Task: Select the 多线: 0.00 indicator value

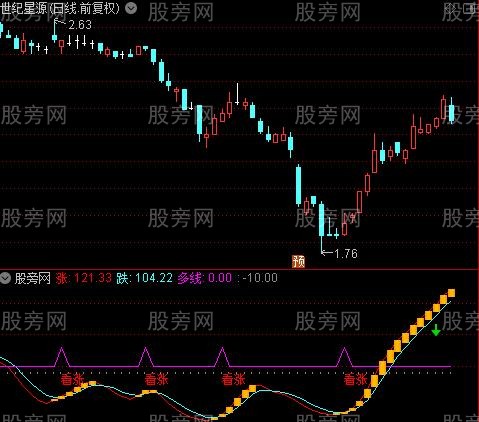Action: click(205, 278)
